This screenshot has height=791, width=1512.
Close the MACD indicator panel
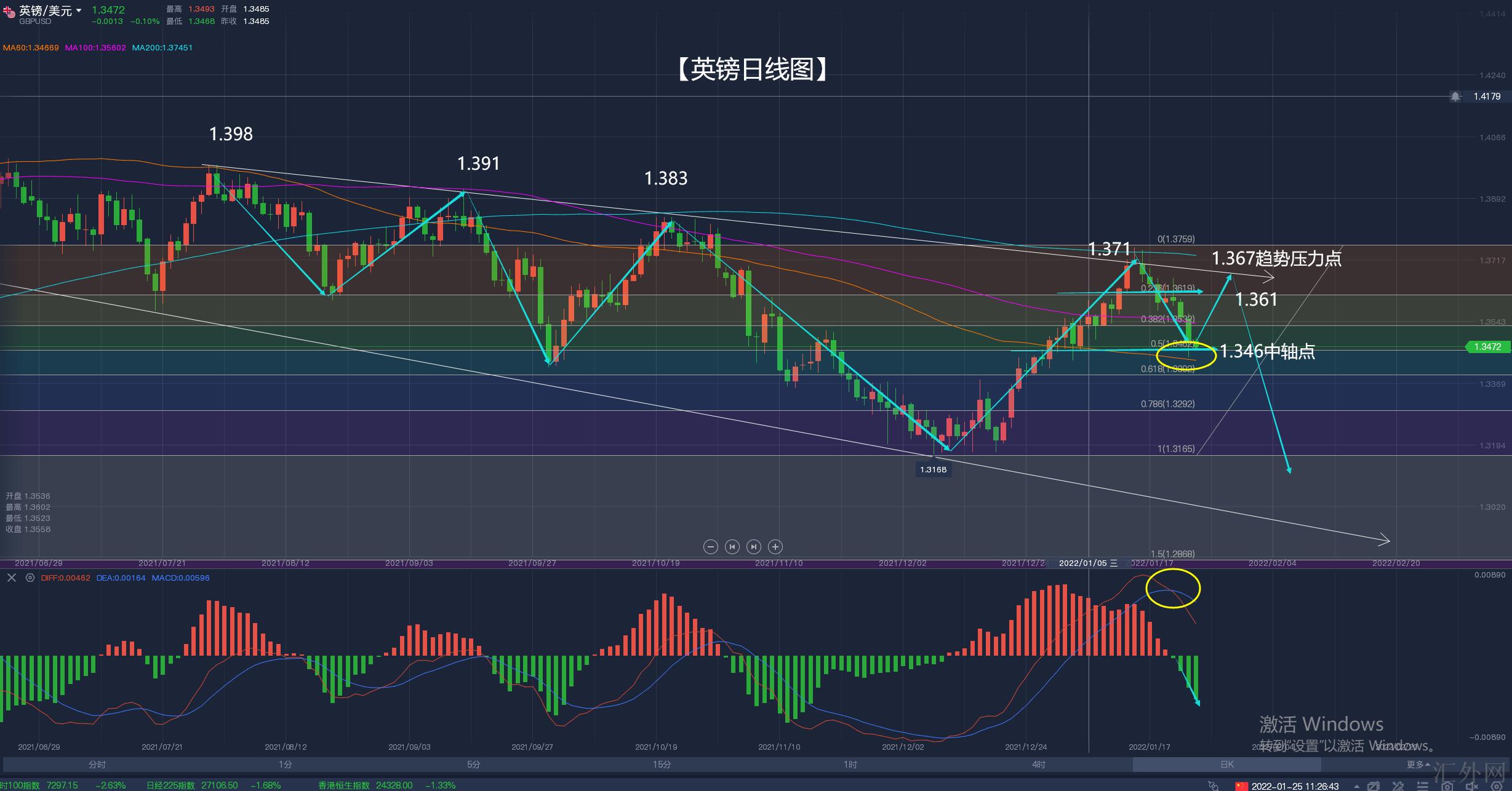tap(12, 578)
